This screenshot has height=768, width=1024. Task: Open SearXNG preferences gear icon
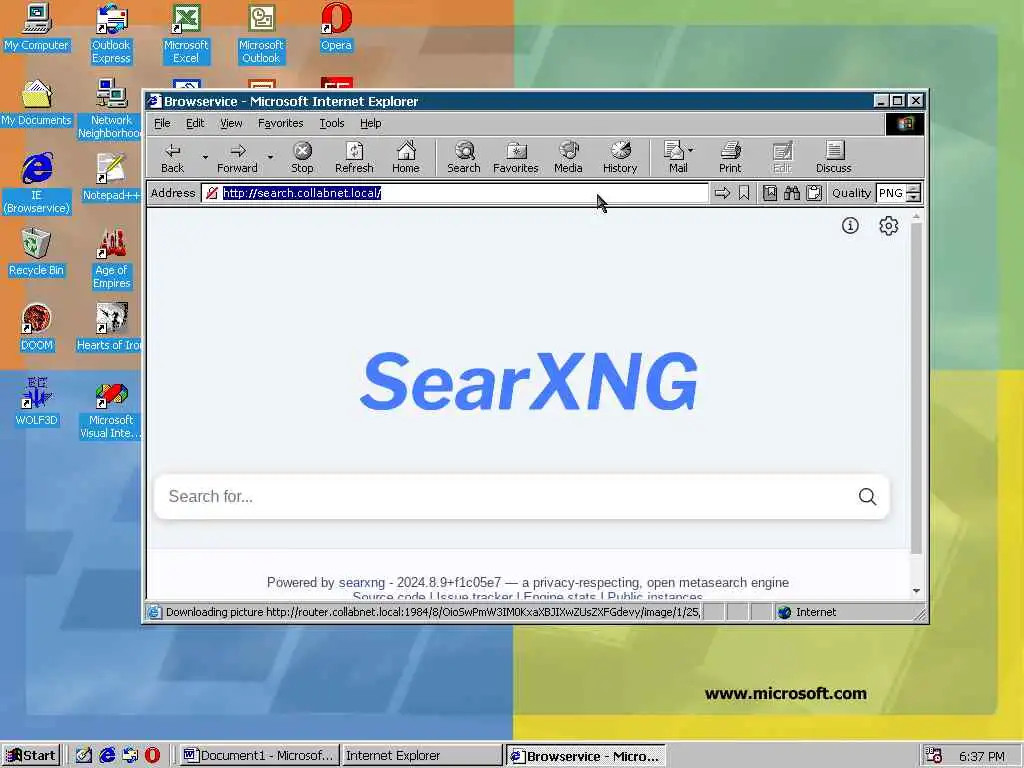(x=888, y=226)
